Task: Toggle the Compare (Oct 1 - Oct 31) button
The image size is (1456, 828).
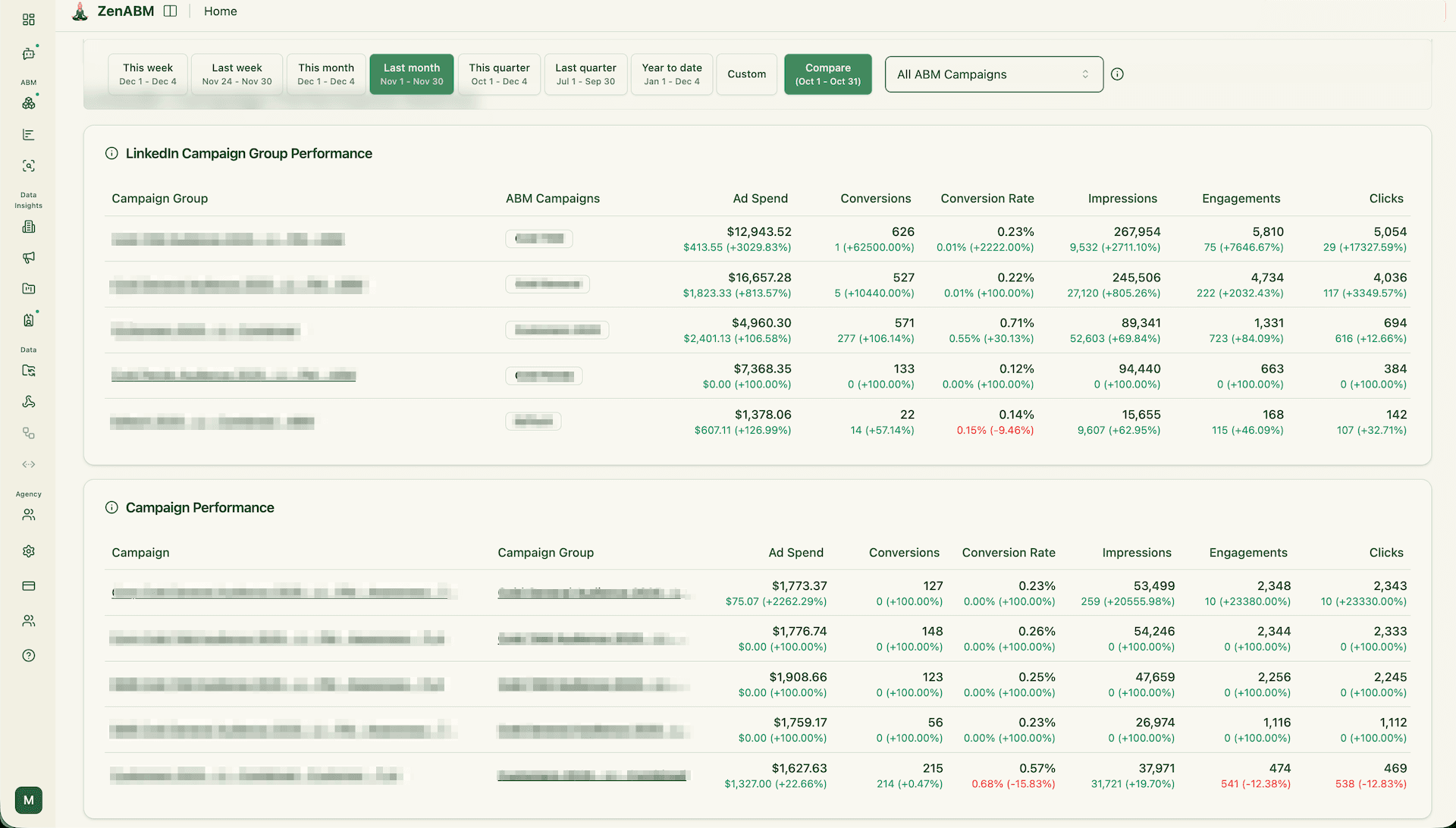Action: (827, 74)
